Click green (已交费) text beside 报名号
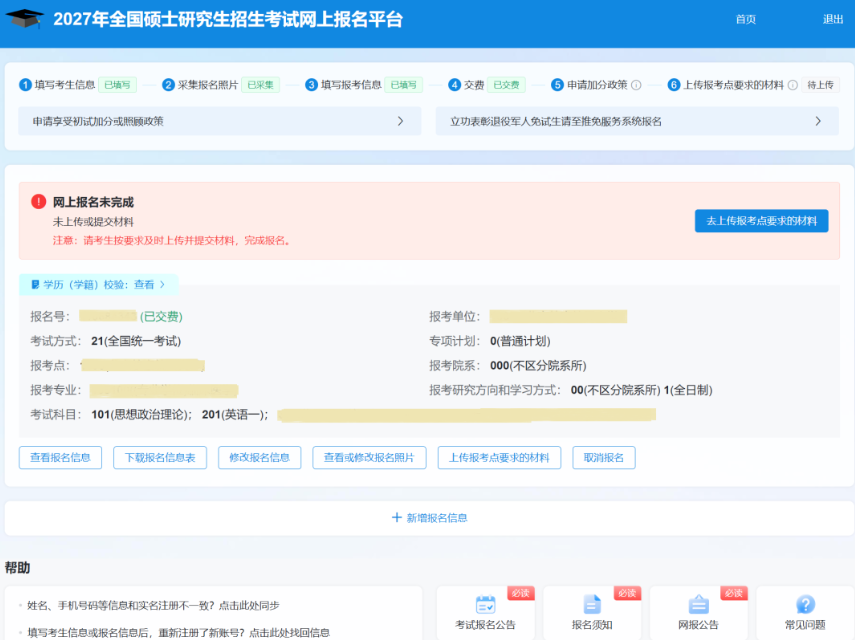 pos(161,317)
